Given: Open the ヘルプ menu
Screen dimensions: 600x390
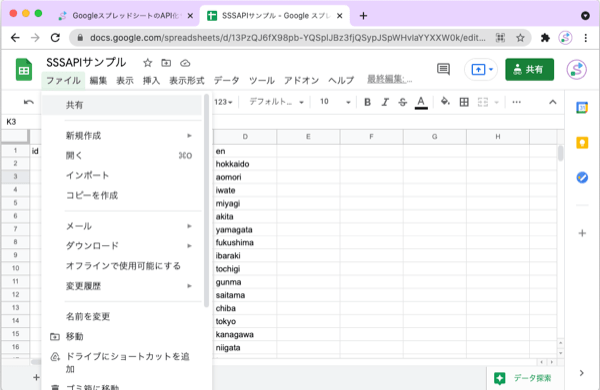Looking at the screenshot, I should (341, 80).
